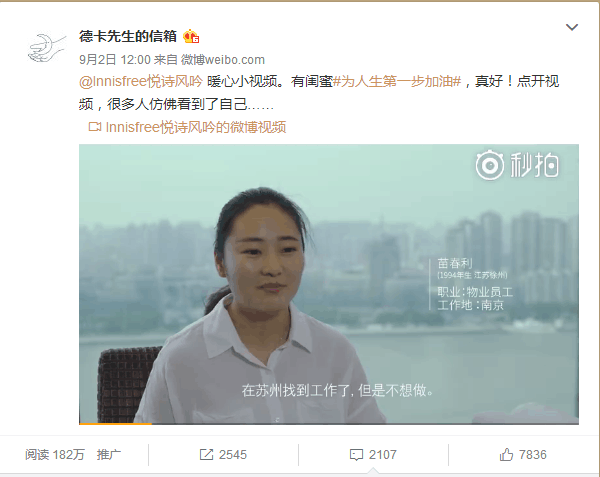
Task: Play the embedded interview video
Action: 329,284
